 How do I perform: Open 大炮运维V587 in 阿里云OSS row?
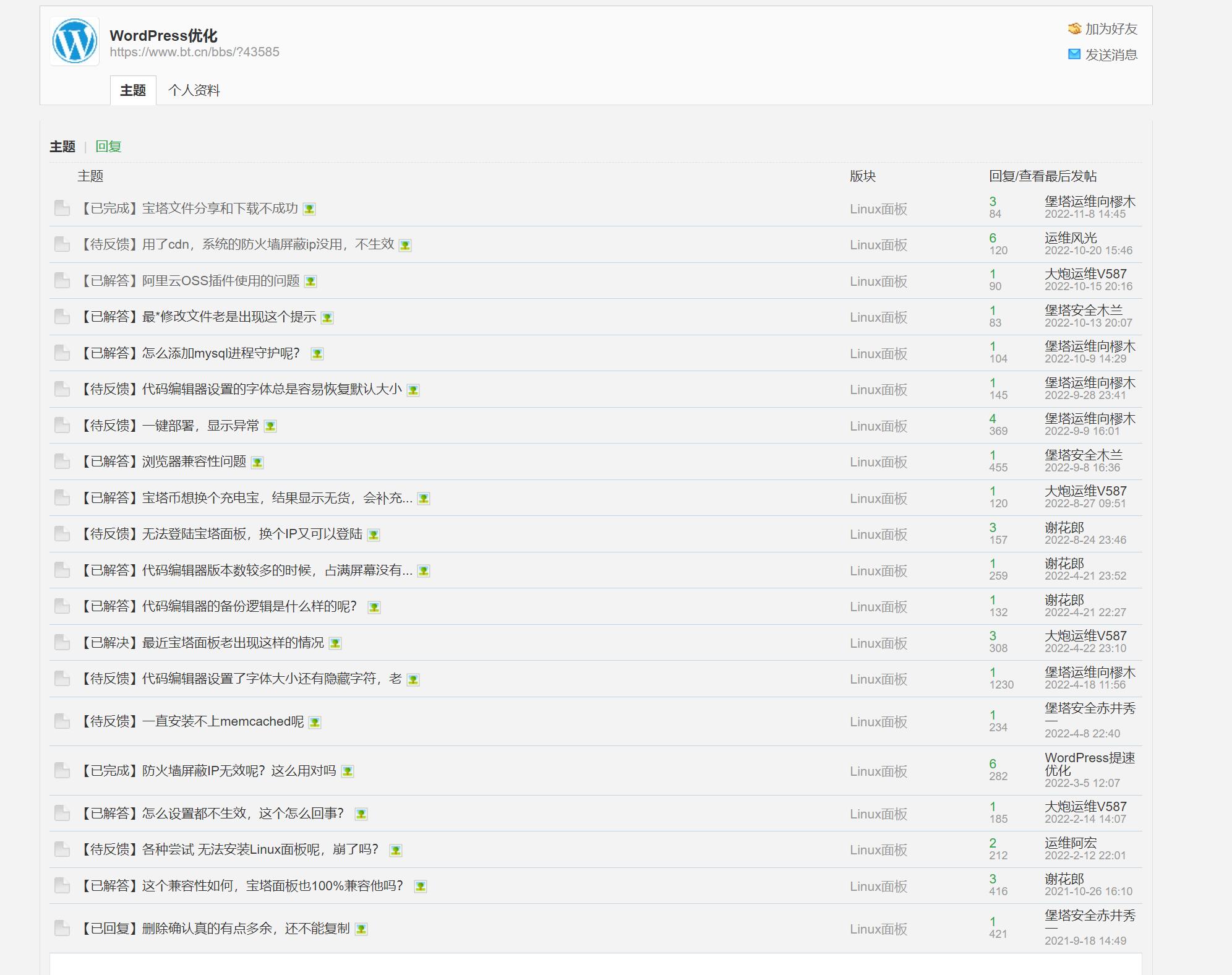[x=1085, y=273]
